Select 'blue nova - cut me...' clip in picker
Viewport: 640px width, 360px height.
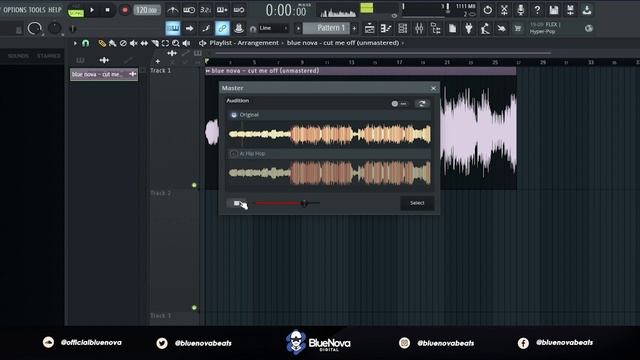pyautogui.click(x=104, y=74)
